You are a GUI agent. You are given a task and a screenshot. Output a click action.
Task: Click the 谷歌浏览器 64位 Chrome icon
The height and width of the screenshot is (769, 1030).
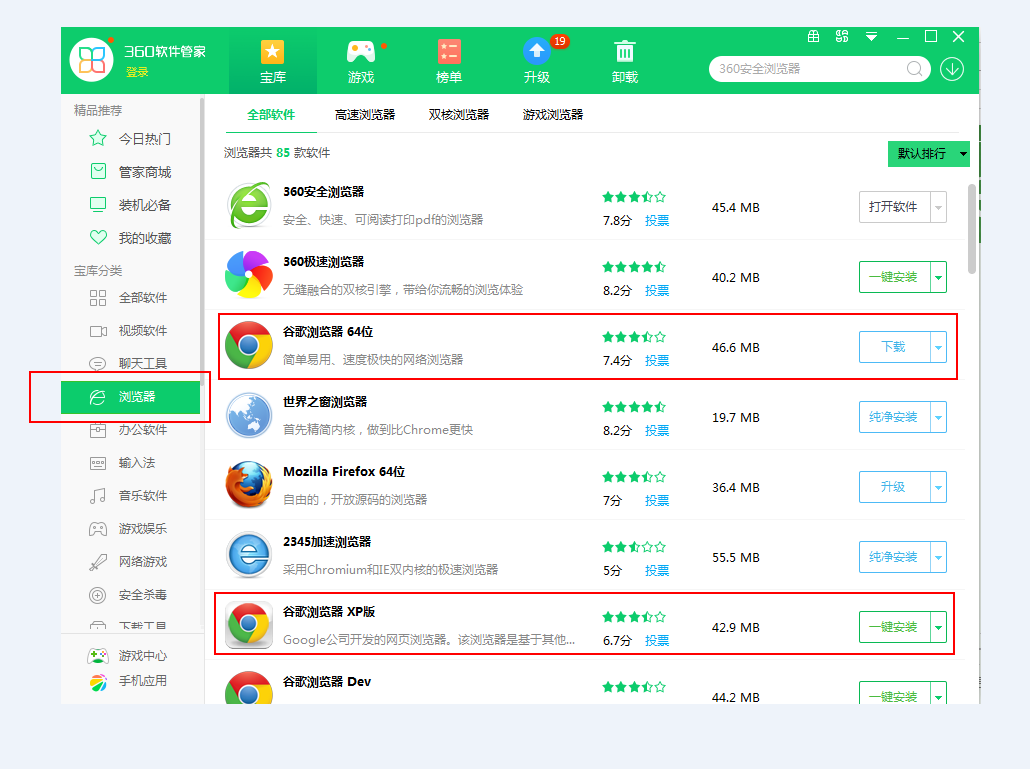[x=249, y=345]
